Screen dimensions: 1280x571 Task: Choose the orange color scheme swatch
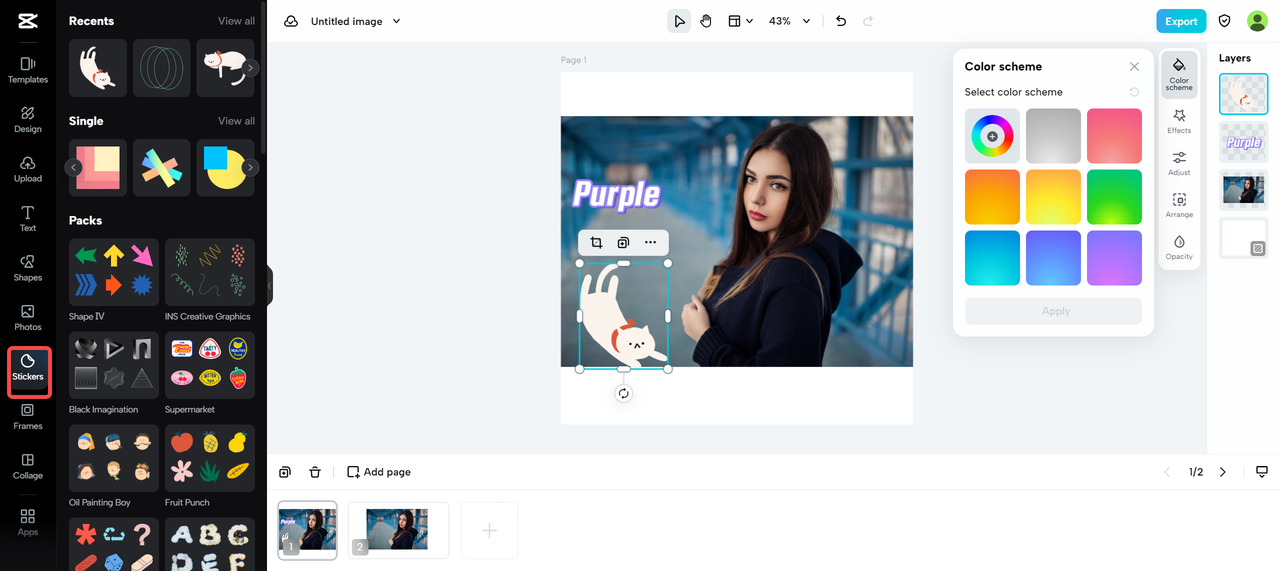pyautogui.click(x=992, y=197)
